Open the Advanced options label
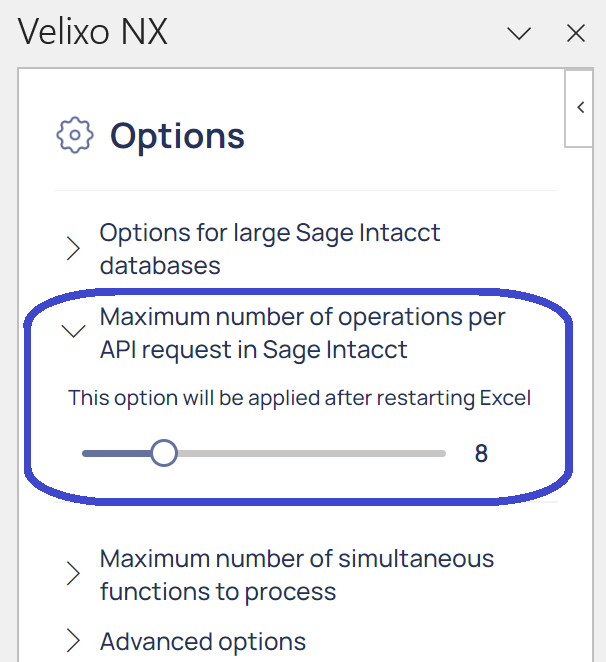 click(x=203, y=642)
